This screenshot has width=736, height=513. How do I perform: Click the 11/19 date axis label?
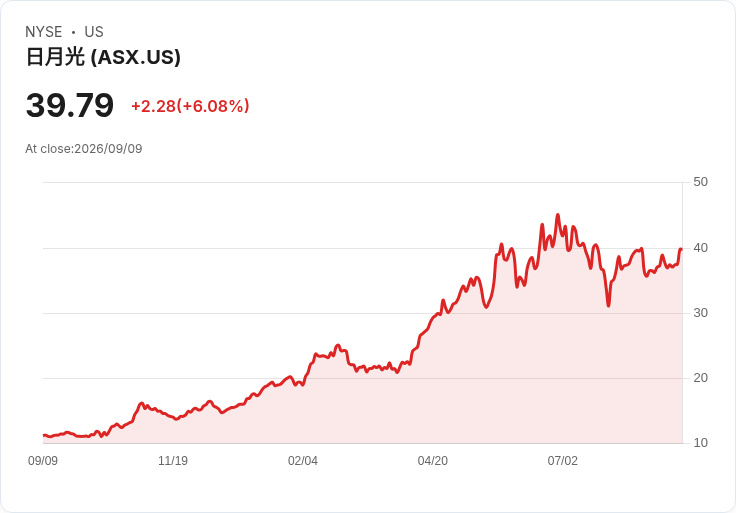point(173,460)
